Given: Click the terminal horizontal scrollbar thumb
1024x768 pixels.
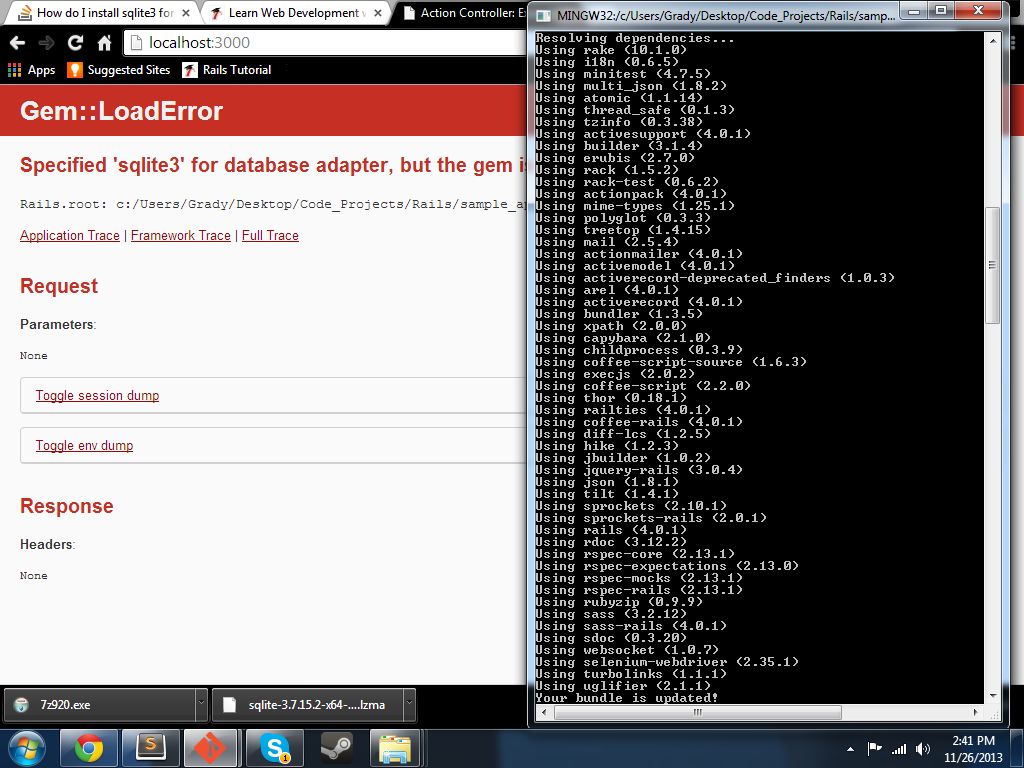Looking at the screenshot, I should click(x=697, y=712).
